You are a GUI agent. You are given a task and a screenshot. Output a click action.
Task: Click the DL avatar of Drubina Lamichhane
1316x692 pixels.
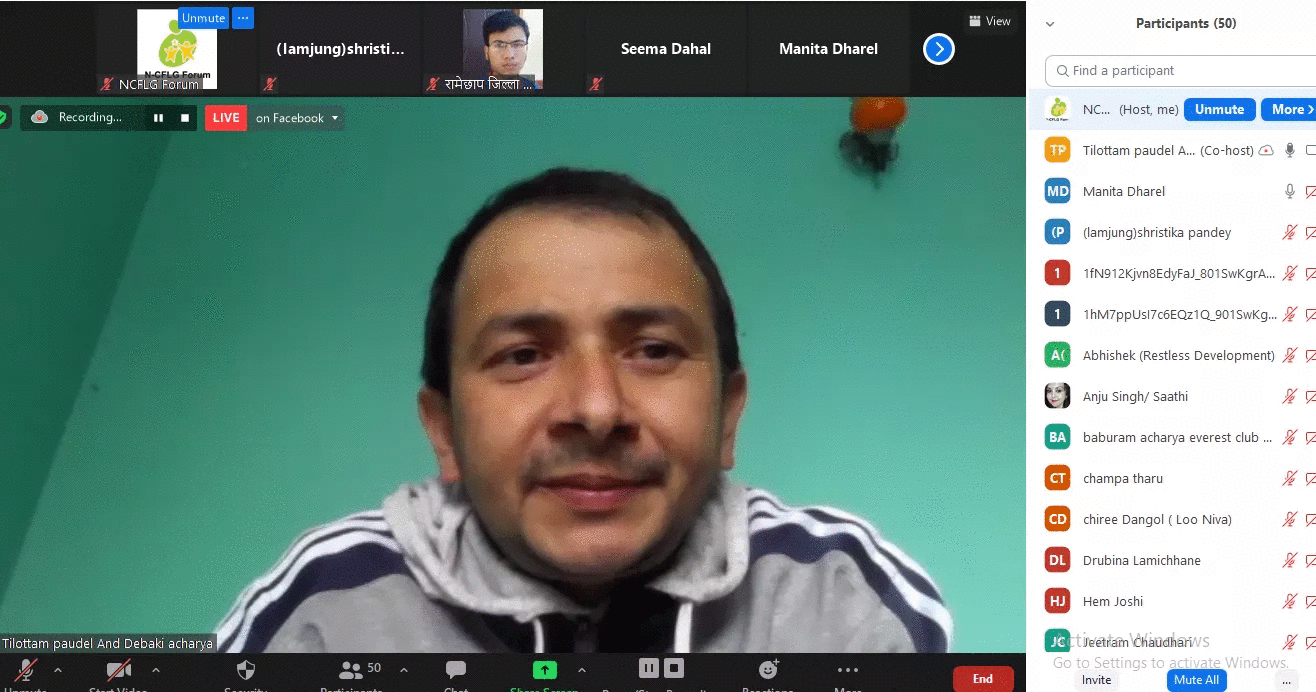(1057, 560)
